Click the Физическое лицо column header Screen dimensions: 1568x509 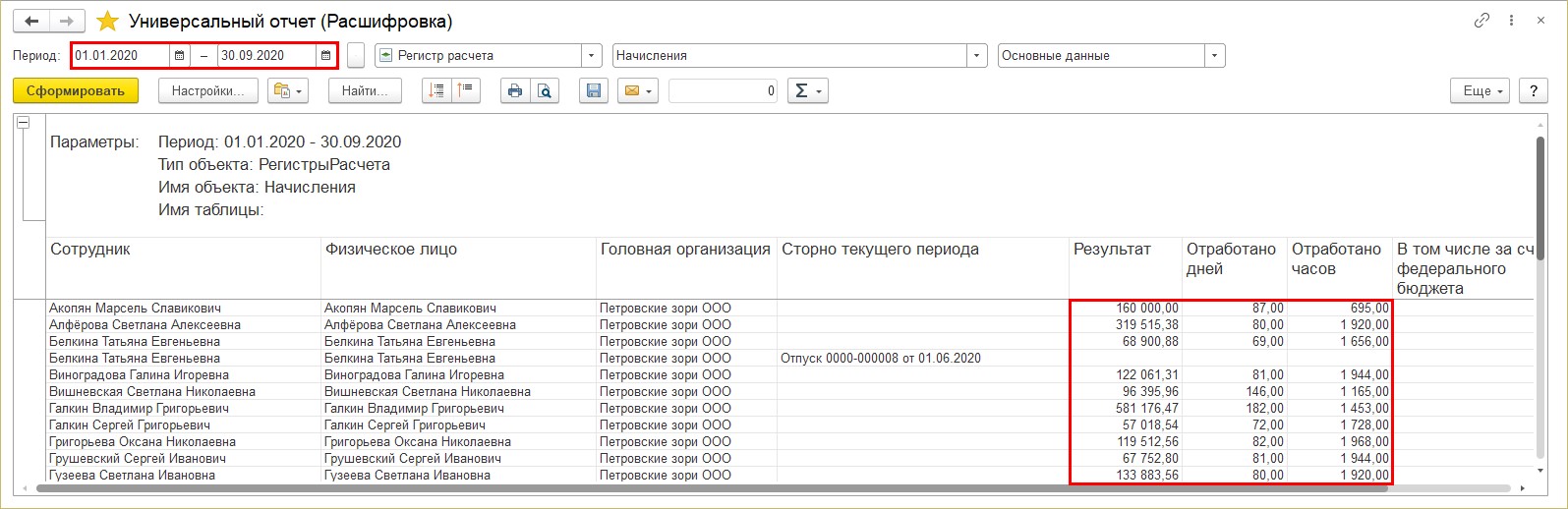point(458,268)
